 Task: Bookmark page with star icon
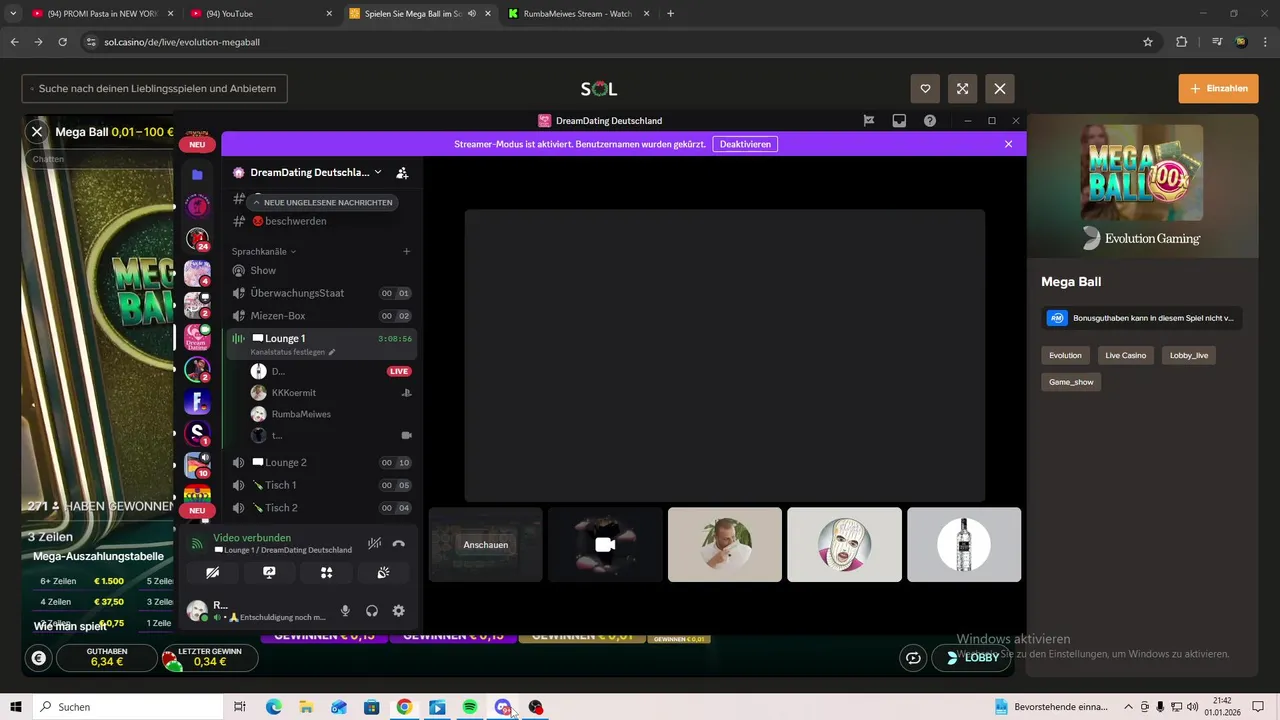[1148, 42]
